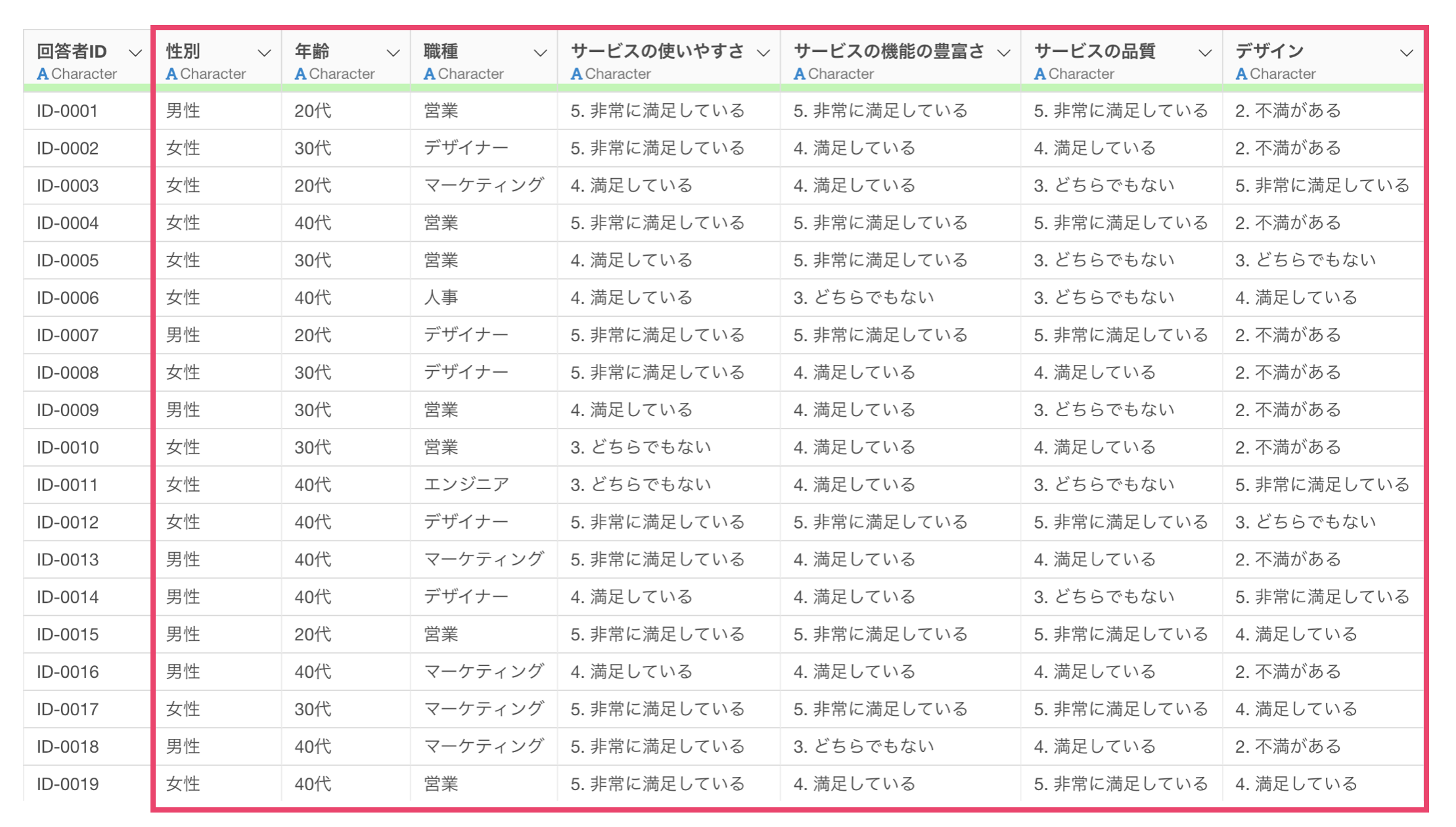Viewport: 1456px width, 827px height.
Task: Select ID-0019 row's 40代 cell
Action: (313, 784)
